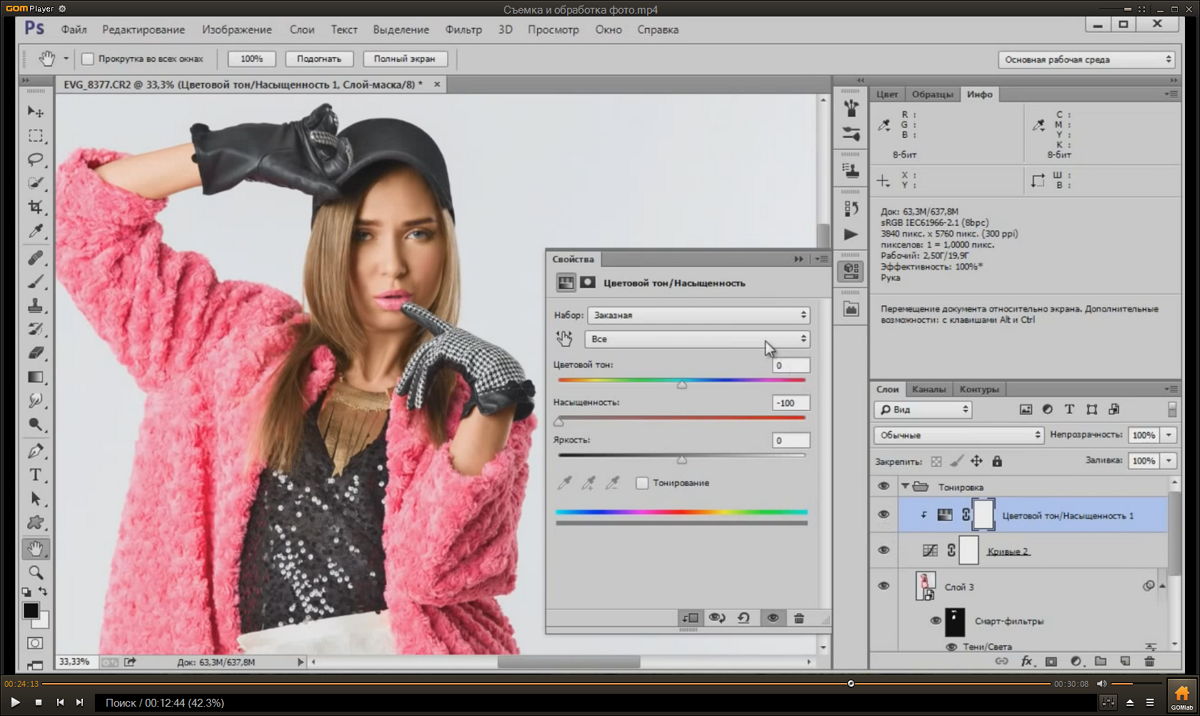Reset adjustment defaults in Properties panel
The image size is (1200, 716).
click(744, 618)
